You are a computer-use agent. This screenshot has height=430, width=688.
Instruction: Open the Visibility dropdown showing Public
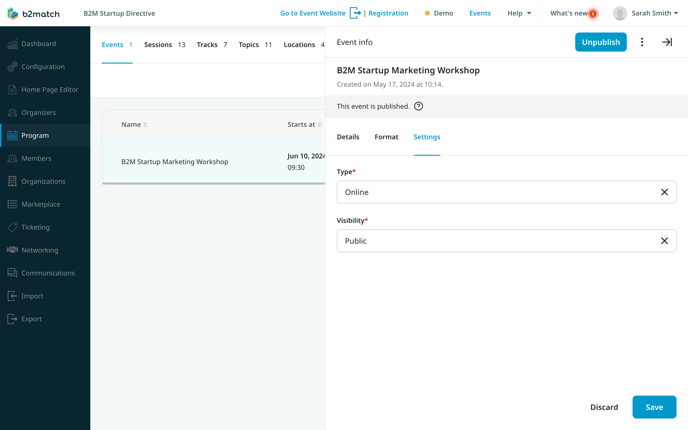point(506,241)
